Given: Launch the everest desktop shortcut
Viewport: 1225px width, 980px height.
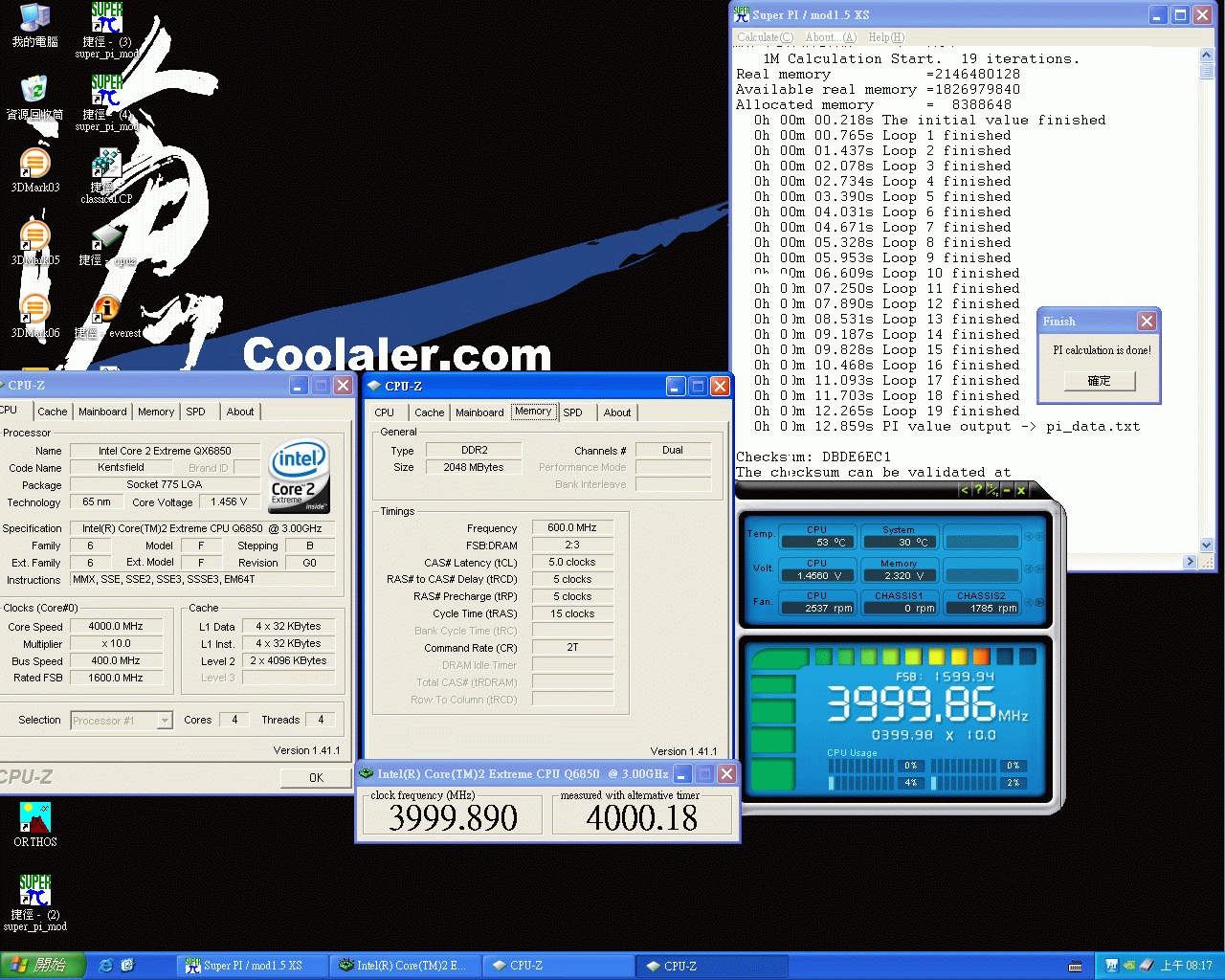Looking at the screenshot, I should [x=106, y=318].
